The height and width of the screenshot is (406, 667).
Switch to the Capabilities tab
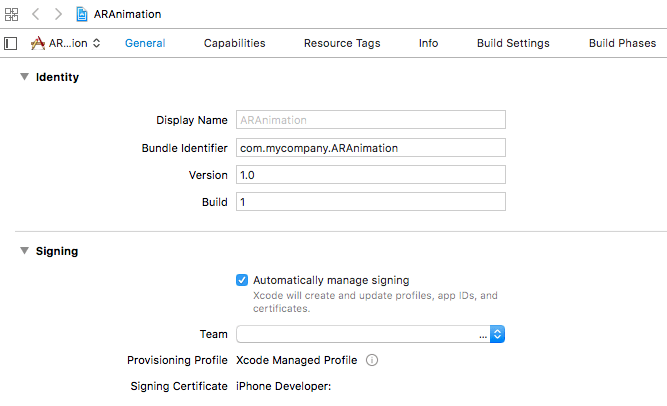234,43
